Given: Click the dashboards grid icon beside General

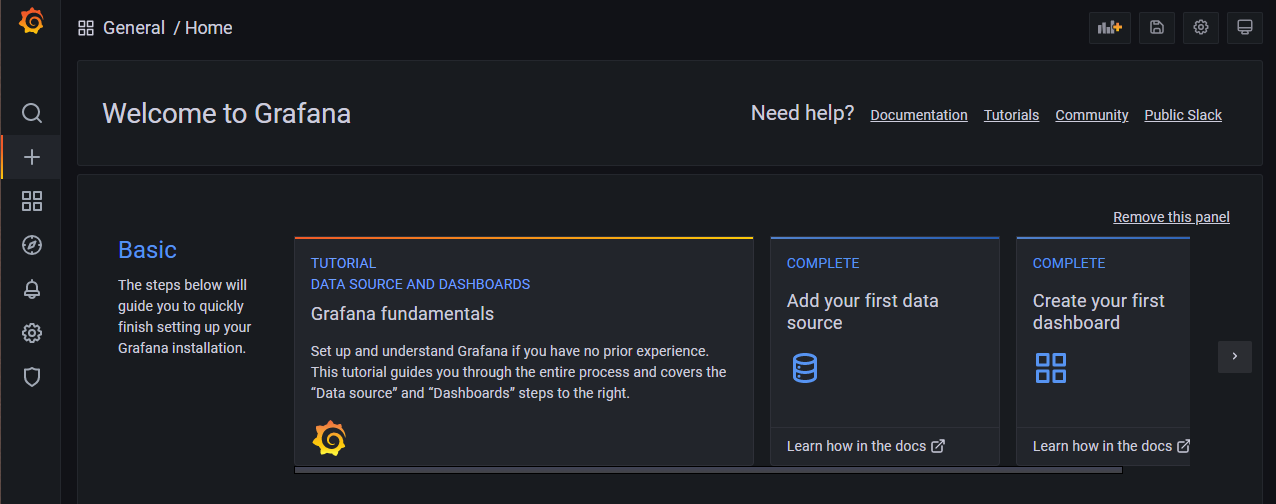Looking at the screenshot, I should tap(86, 28).
